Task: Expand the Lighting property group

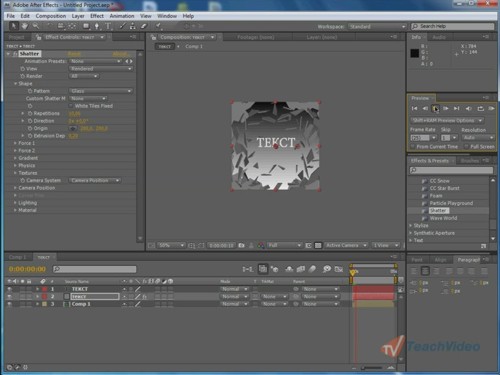Action: click(x=15, y=203)
